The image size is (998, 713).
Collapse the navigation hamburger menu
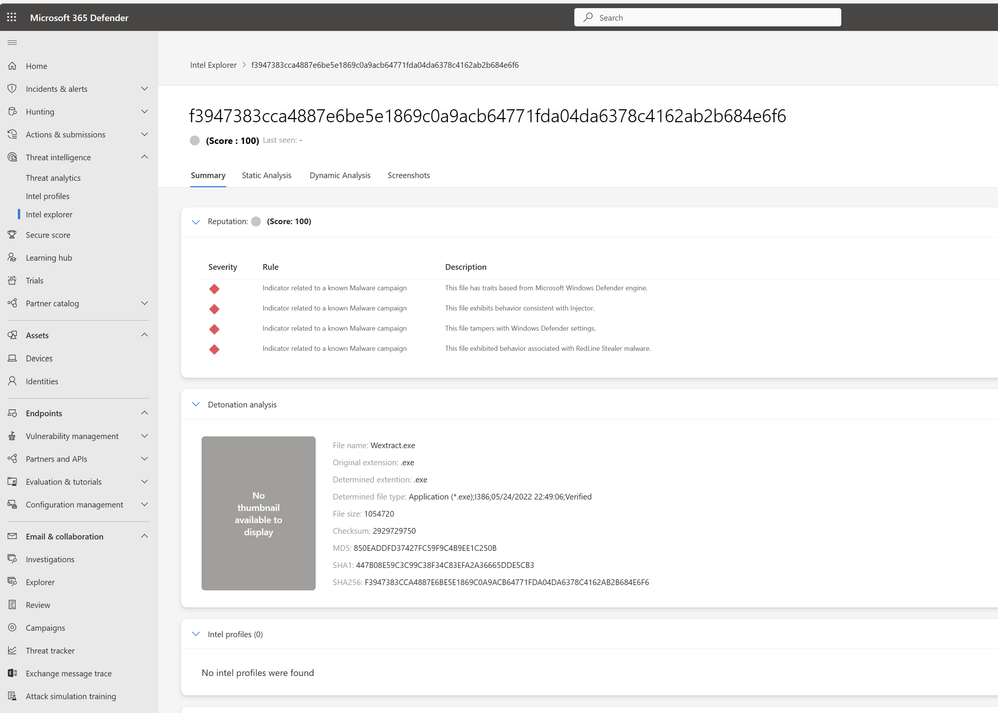pos(12,43)
